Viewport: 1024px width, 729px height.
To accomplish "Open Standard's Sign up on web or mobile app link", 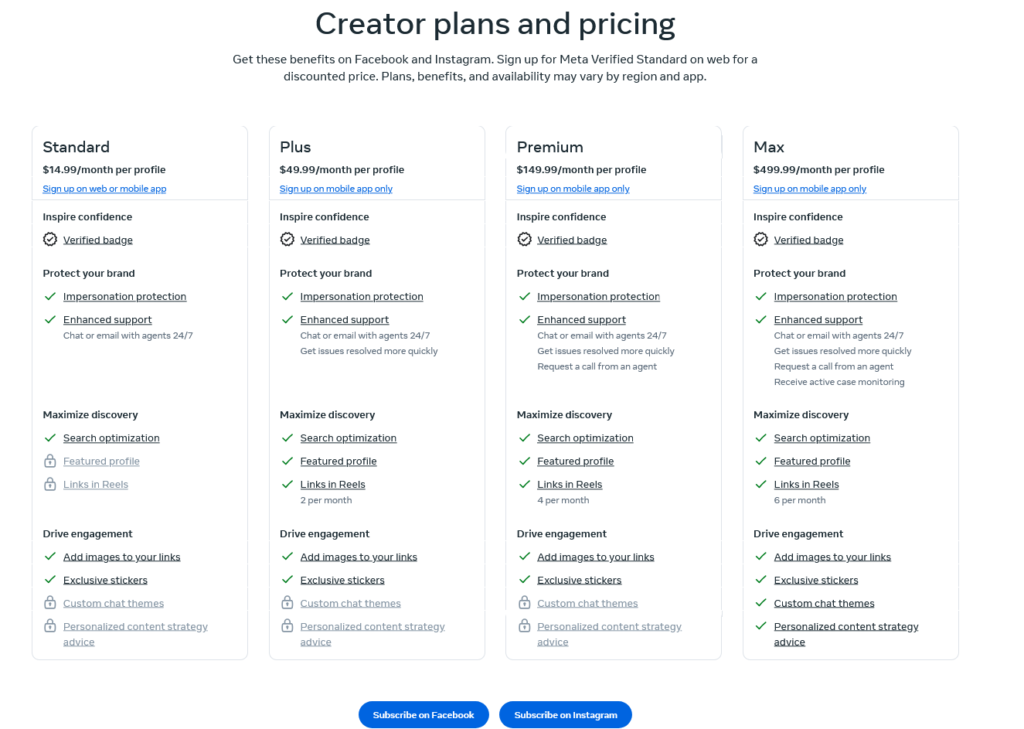I will coord(104,189).
